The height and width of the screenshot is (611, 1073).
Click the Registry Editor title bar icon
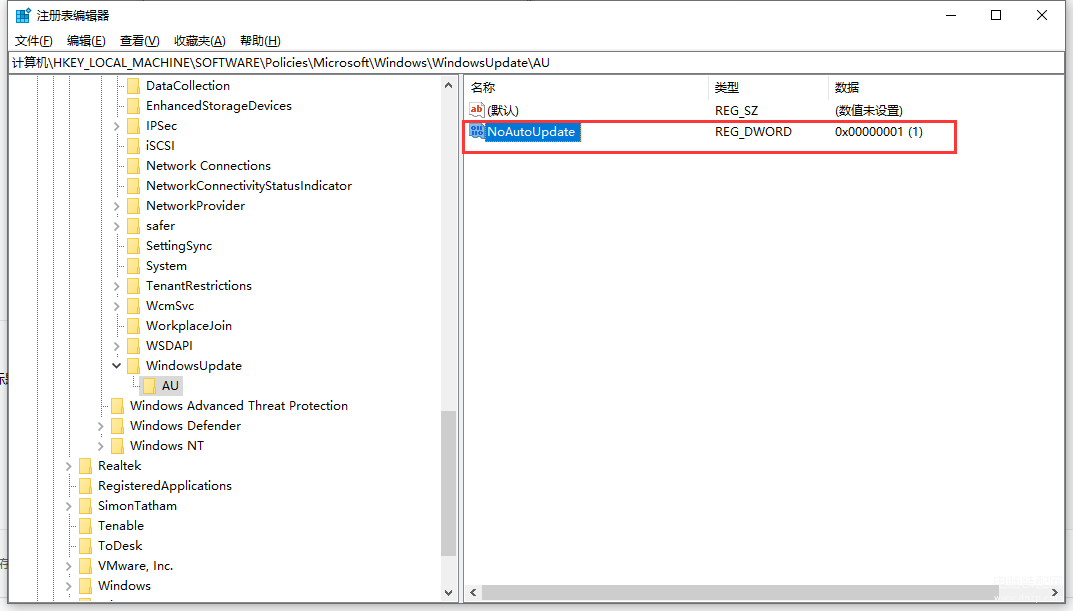coord(23,15)
